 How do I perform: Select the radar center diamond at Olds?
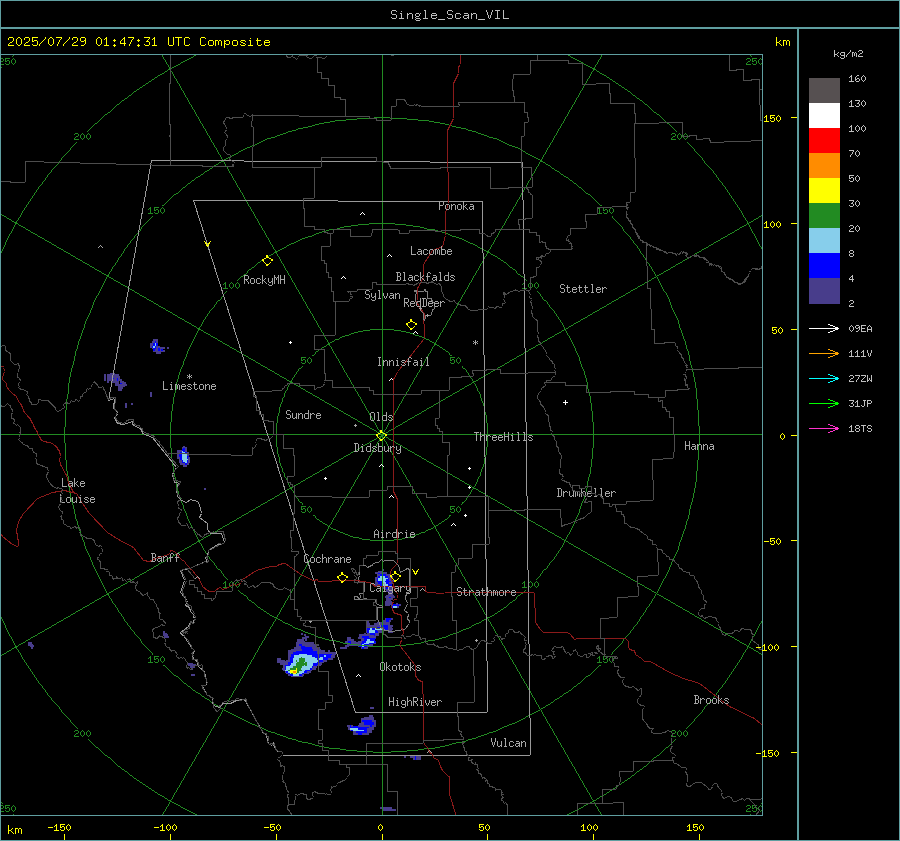(382, 435)
